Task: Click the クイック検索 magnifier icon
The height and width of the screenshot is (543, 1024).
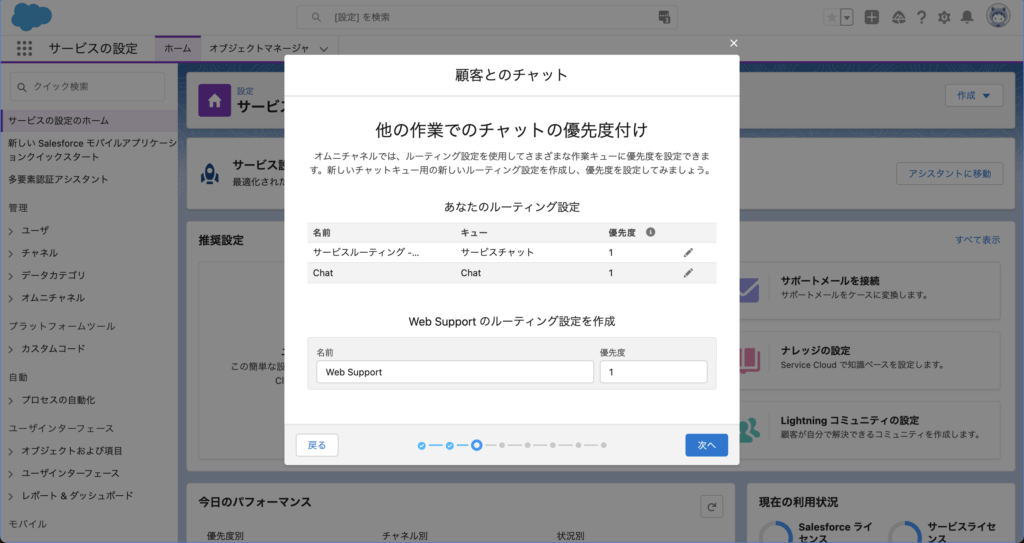Action: 22,87
